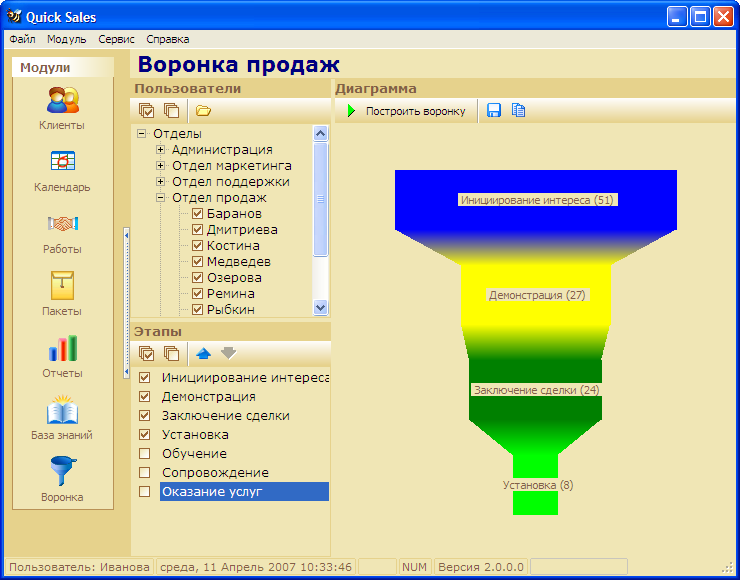Click Демонстрация (27) funnel label

click(x=537, y=295)
